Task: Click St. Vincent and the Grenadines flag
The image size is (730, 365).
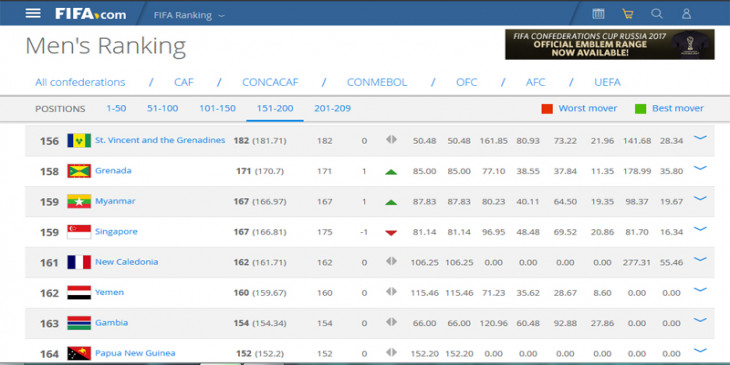Action: pos(79,141)
